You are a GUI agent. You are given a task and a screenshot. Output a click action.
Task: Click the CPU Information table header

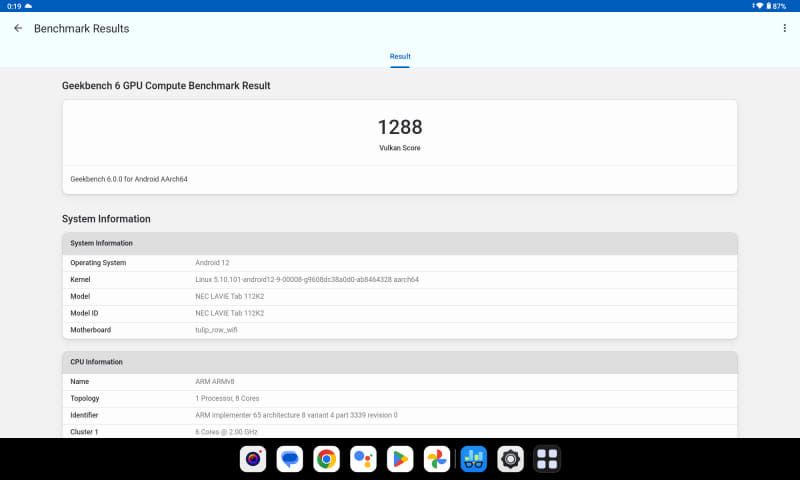tap(400, 362)
